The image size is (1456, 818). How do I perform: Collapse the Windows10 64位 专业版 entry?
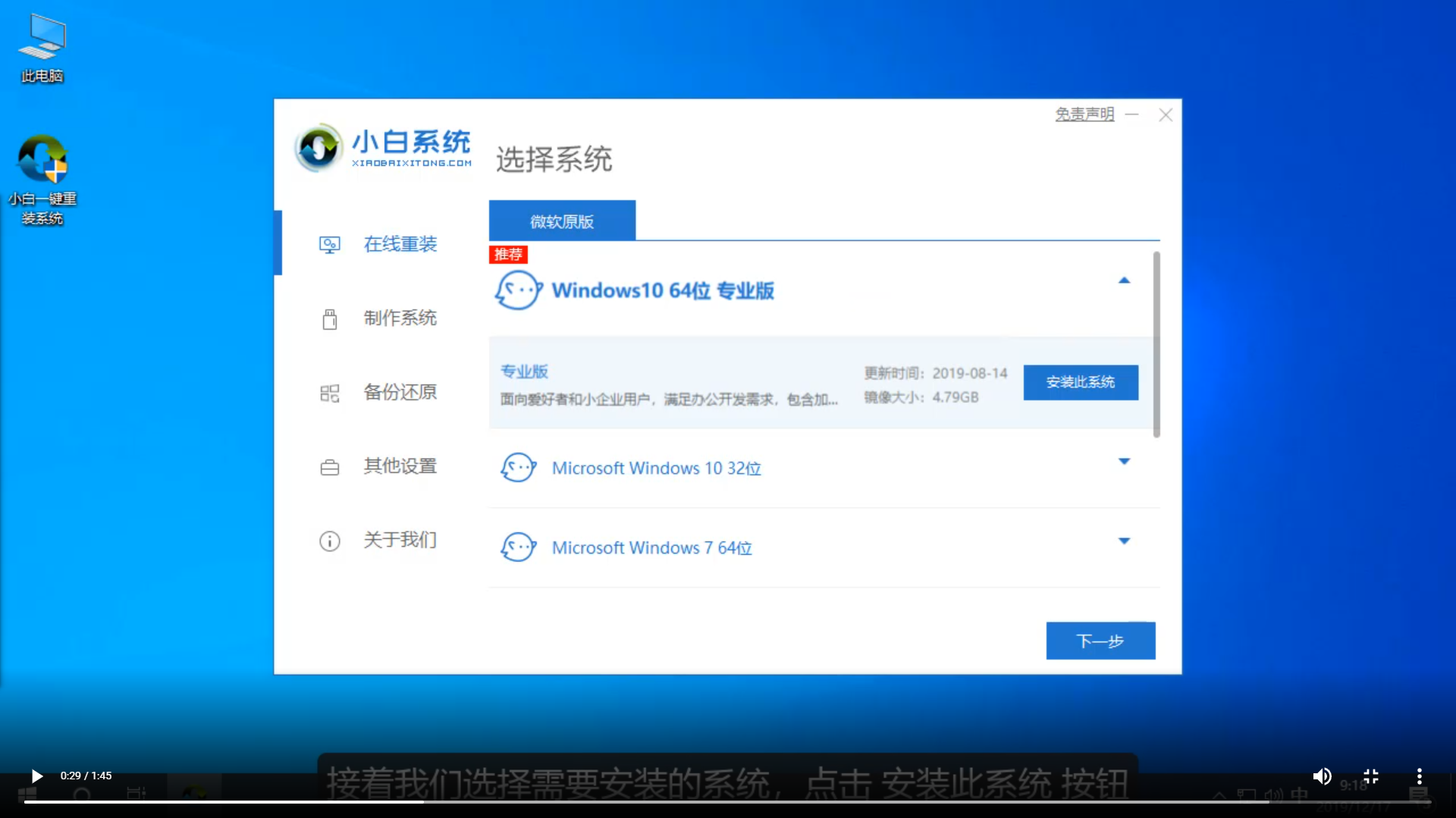pos(1124,281)
